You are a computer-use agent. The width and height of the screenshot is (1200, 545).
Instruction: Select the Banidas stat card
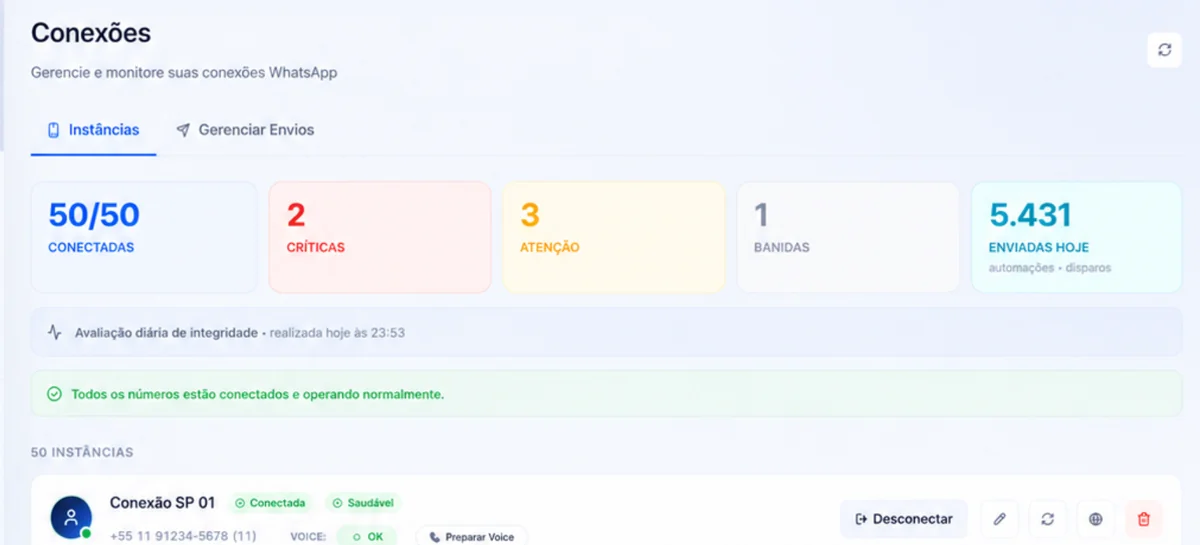pos(848,237)
